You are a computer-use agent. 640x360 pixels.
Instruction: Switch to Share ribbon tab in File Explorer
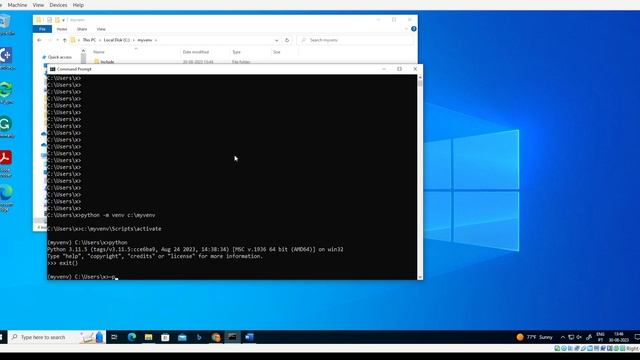(82, 29)
